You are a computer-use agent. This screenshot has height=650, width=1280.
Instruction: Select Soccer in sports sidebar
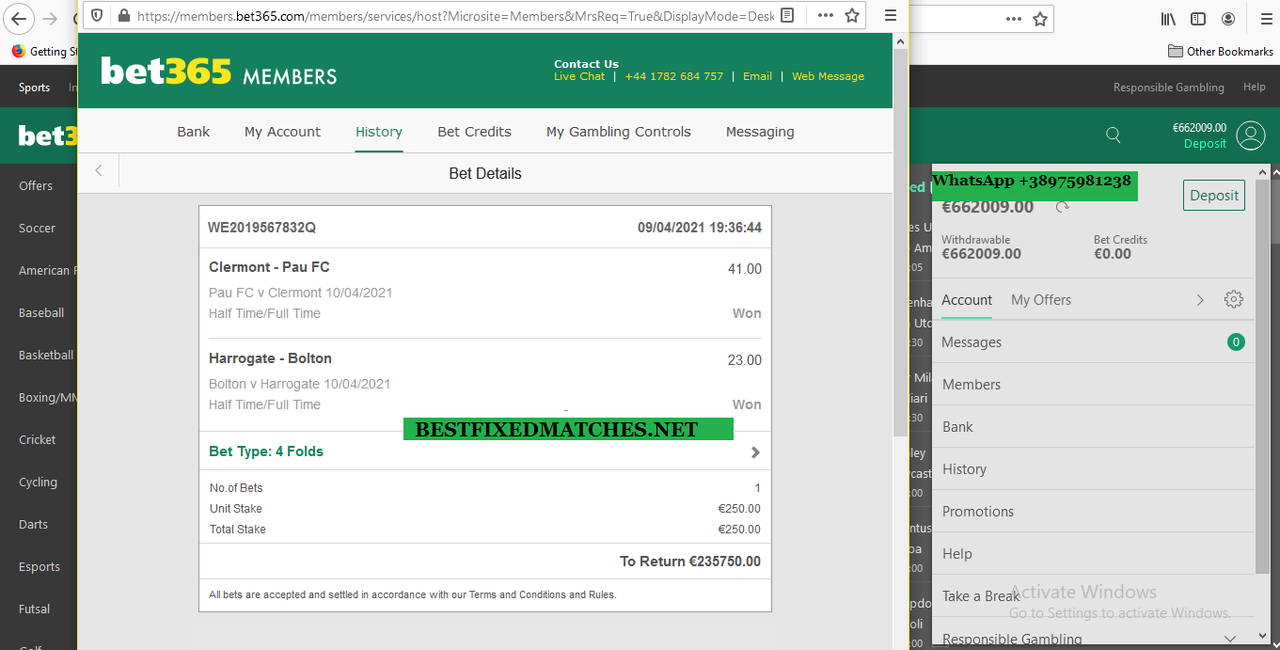click(x=37, y=228)
